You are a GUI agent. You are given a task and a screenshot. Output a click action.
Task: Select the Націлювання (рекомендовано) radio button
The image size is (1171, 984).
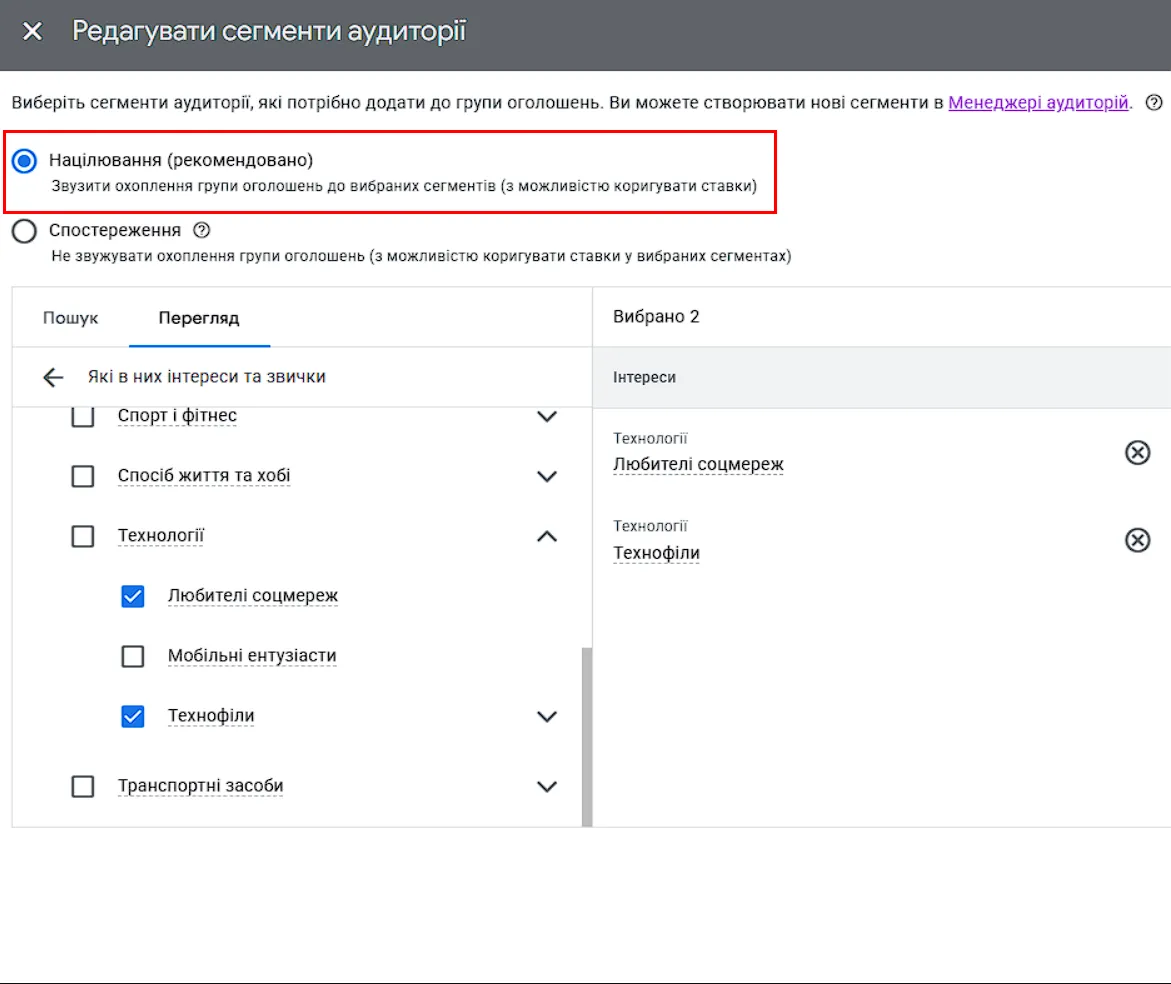[24, 161]
